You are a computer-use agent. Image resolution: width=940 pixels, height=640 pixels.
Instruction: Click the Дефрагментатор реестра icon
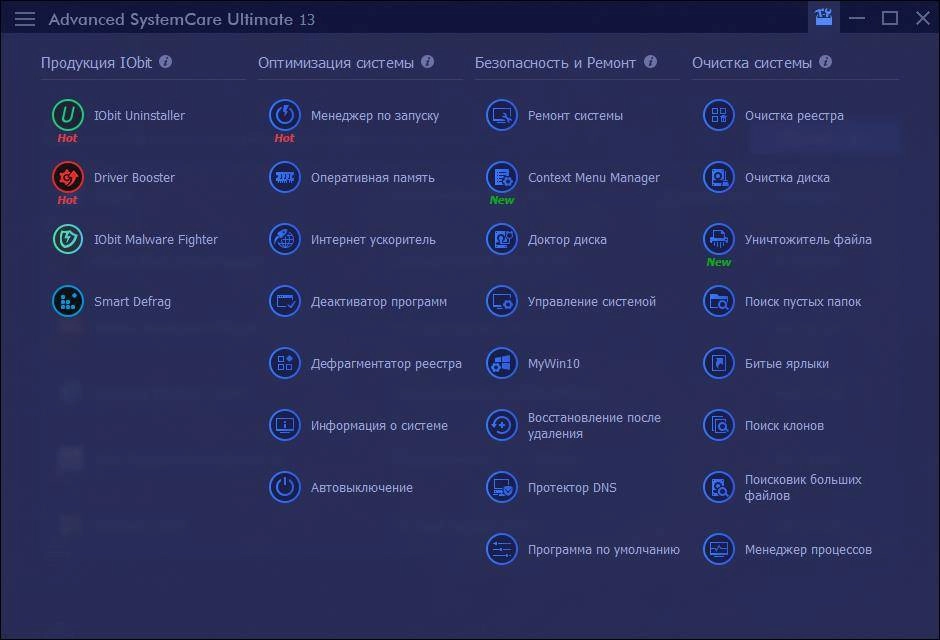[285, 363]
